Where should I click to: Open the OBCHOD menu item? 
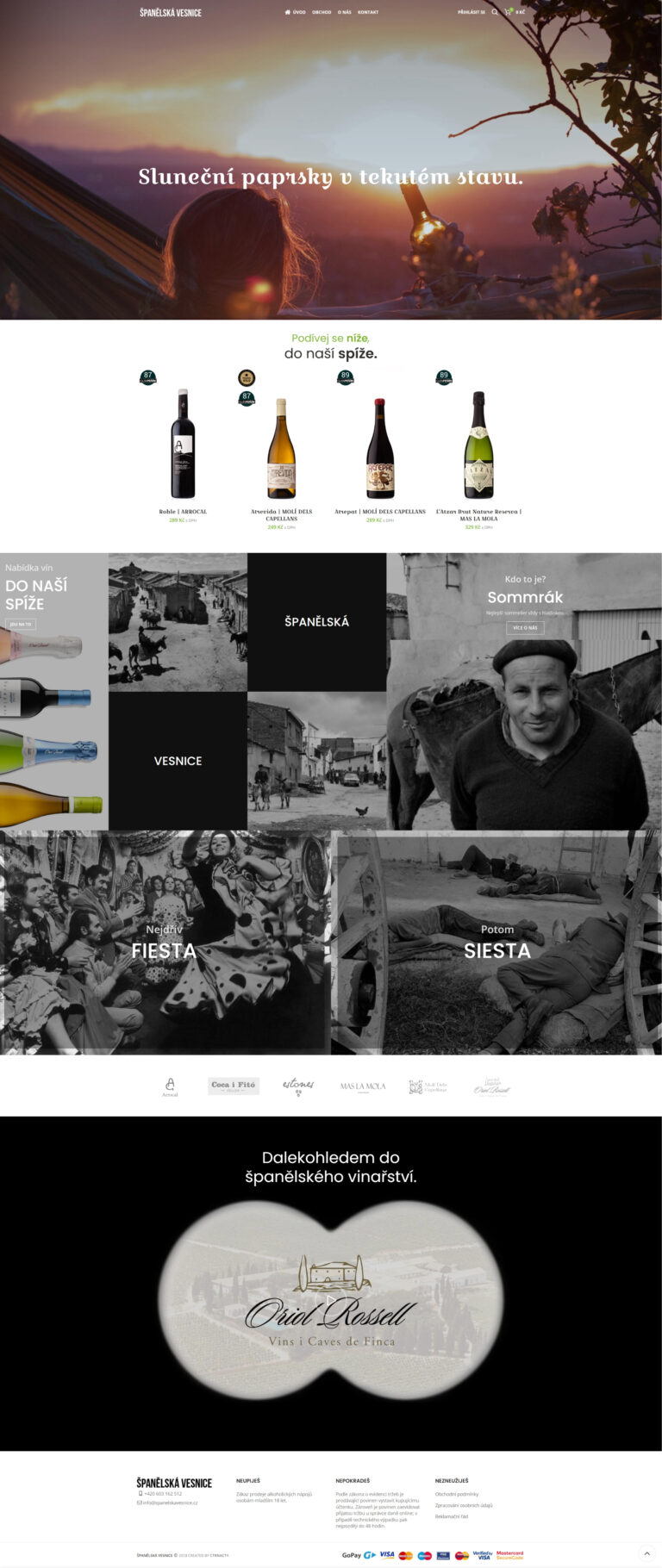322,12
